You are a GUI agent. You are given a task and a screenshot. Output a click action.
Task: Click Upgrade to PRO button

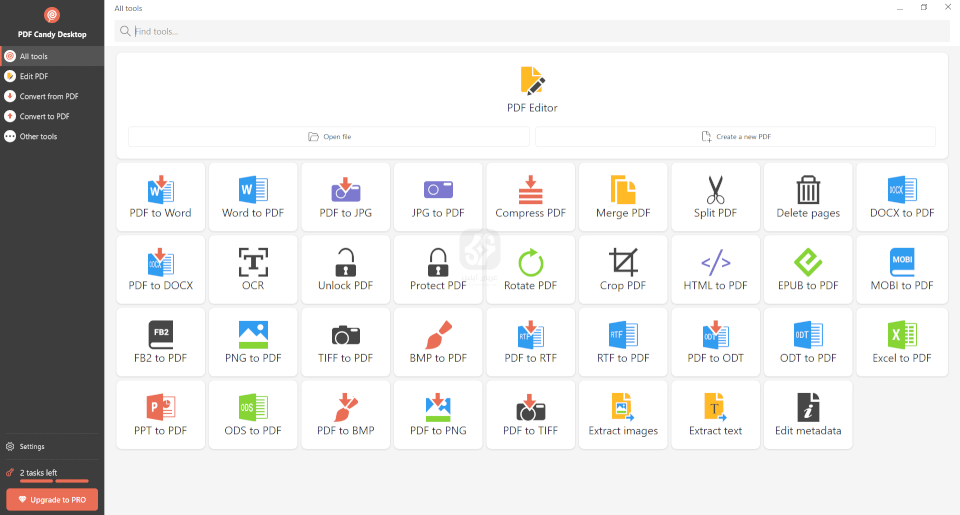pyautogui.click(x=52, y=500)
